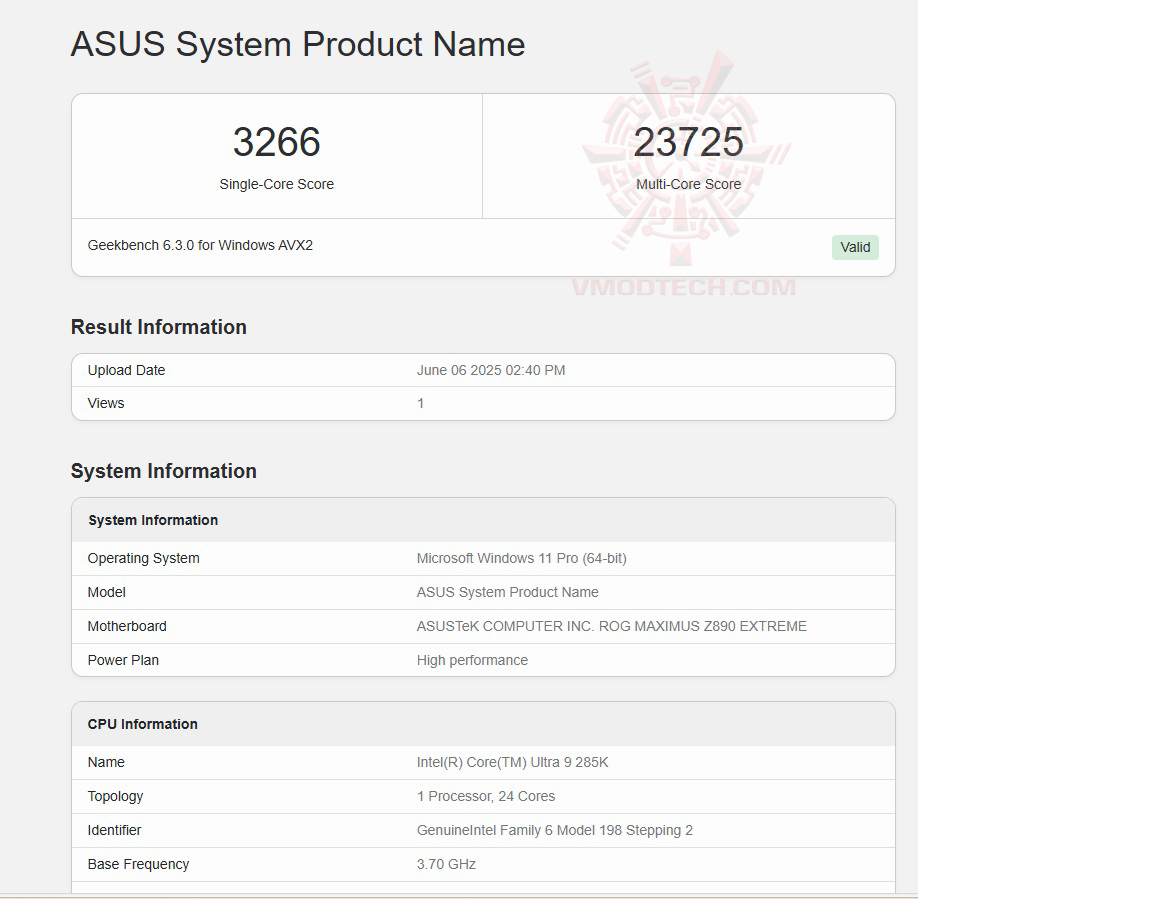Select the 3.70 GHz value
This screenshot has height=899, width=1152.
point(446,864)
